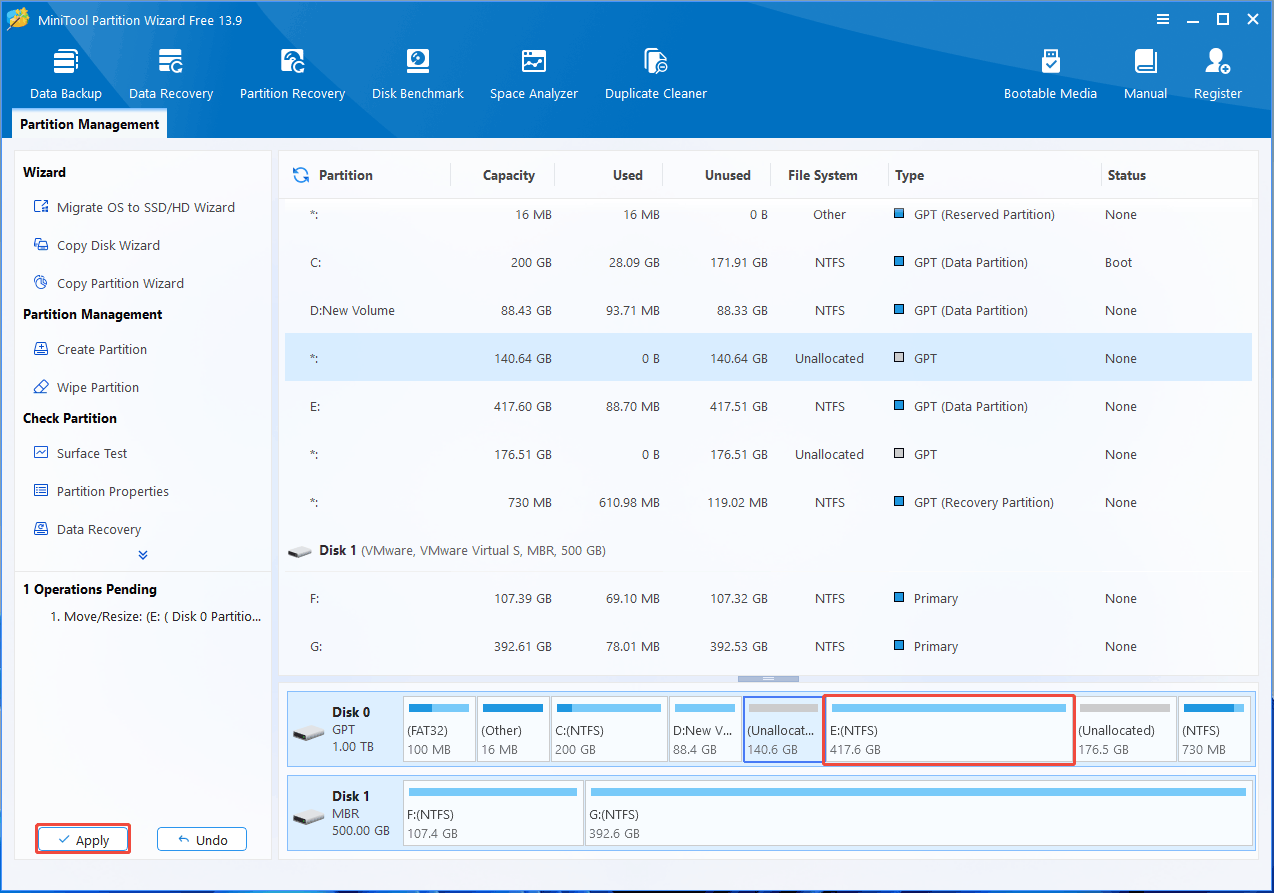Select 176.51 GB unallocated row
This screenshot has width=1274, height=893.
point(768,455)
